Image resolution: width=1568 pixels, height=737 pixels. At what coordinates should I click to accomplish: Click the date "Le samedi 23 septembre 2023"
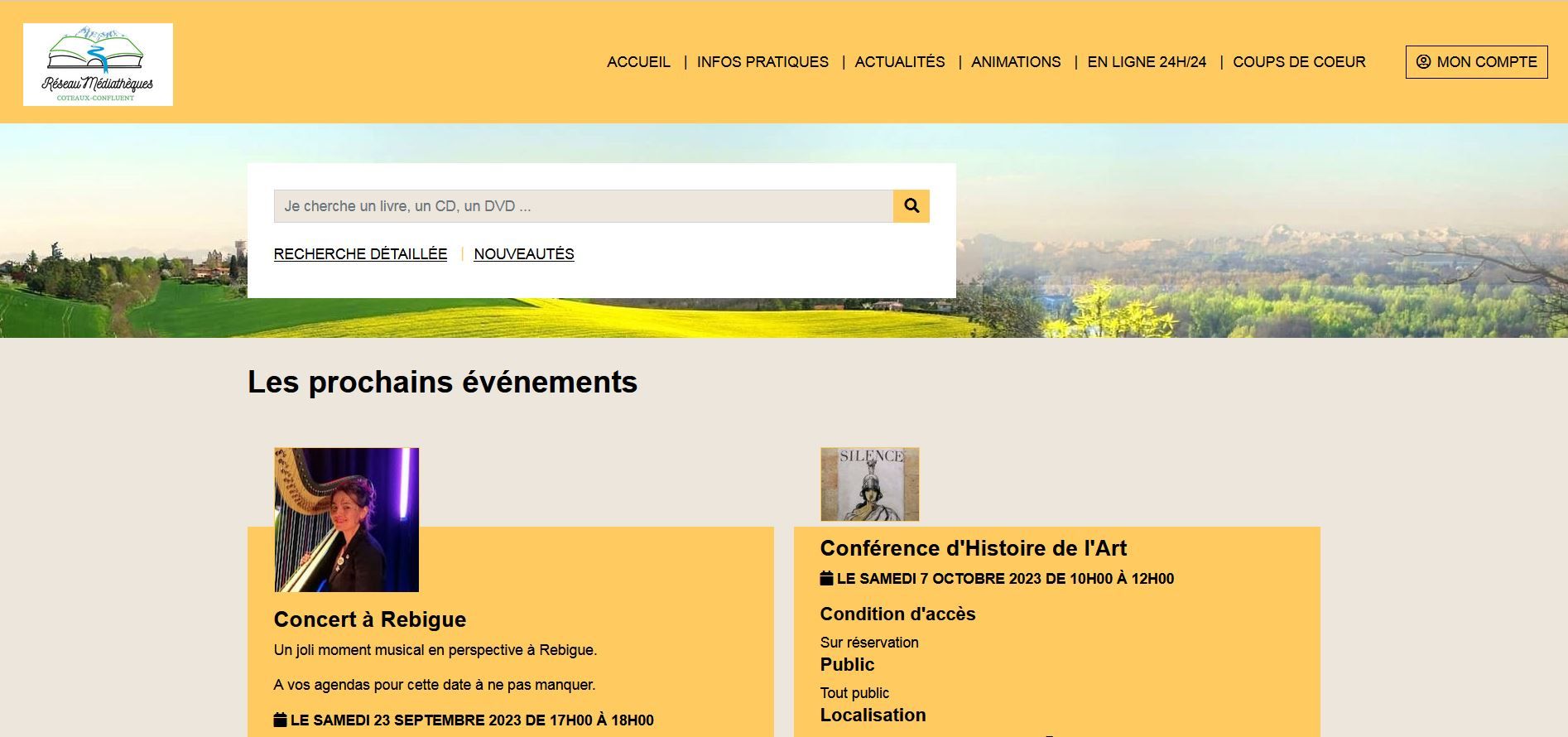[x=472, y=720]
